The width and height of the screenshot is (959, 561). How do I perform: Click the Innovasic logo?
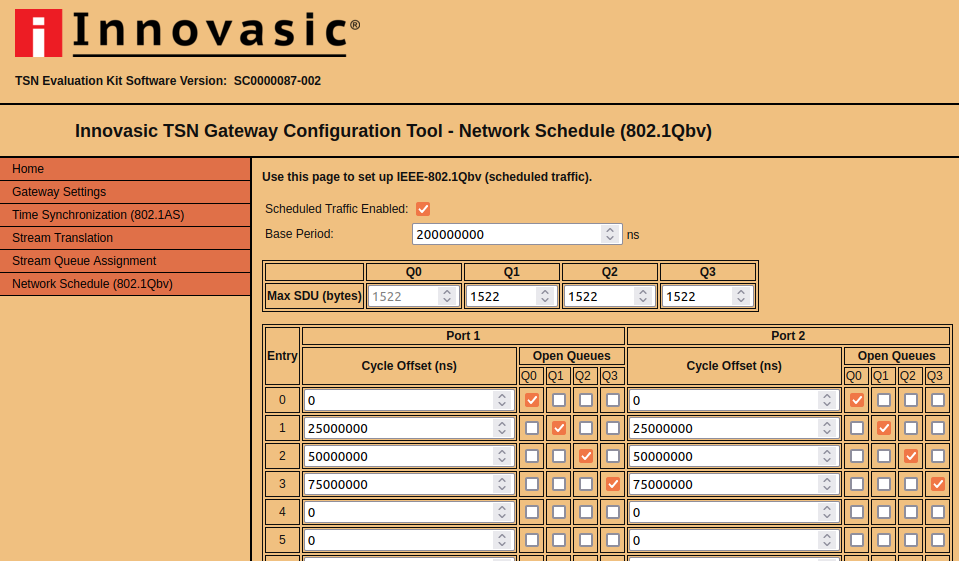click(187, 33)
